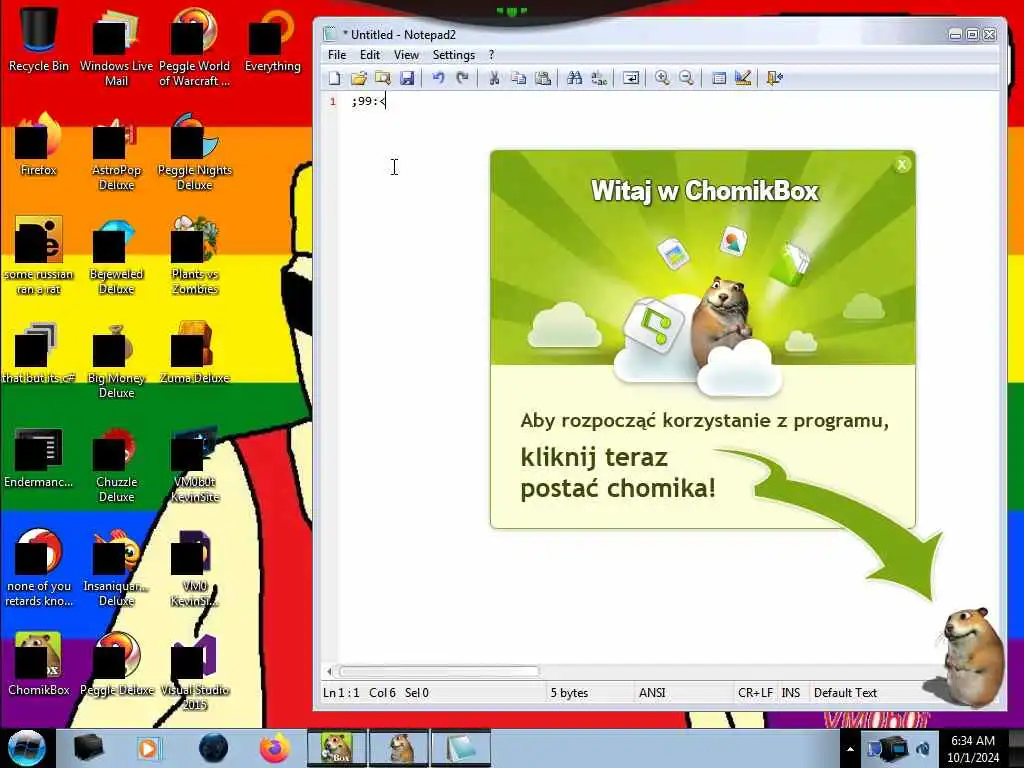
Task: Open the View menu
Action: (x=406, y=55)
